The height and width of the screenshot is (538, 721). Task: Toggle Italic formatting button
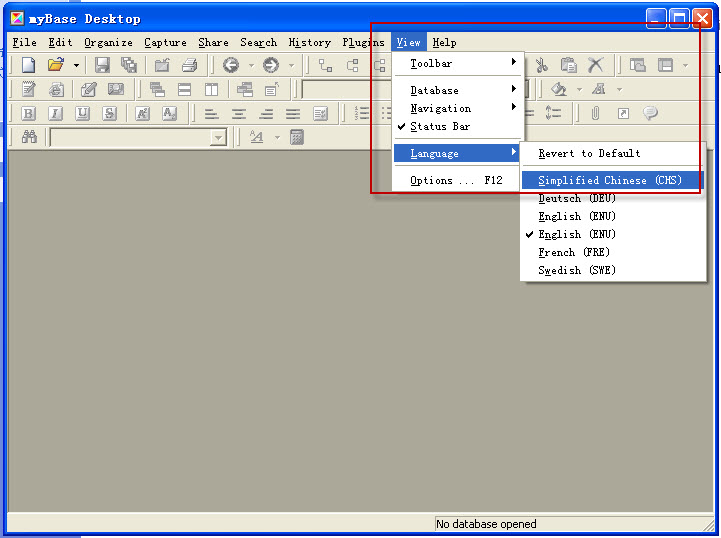tap(56, 113)
